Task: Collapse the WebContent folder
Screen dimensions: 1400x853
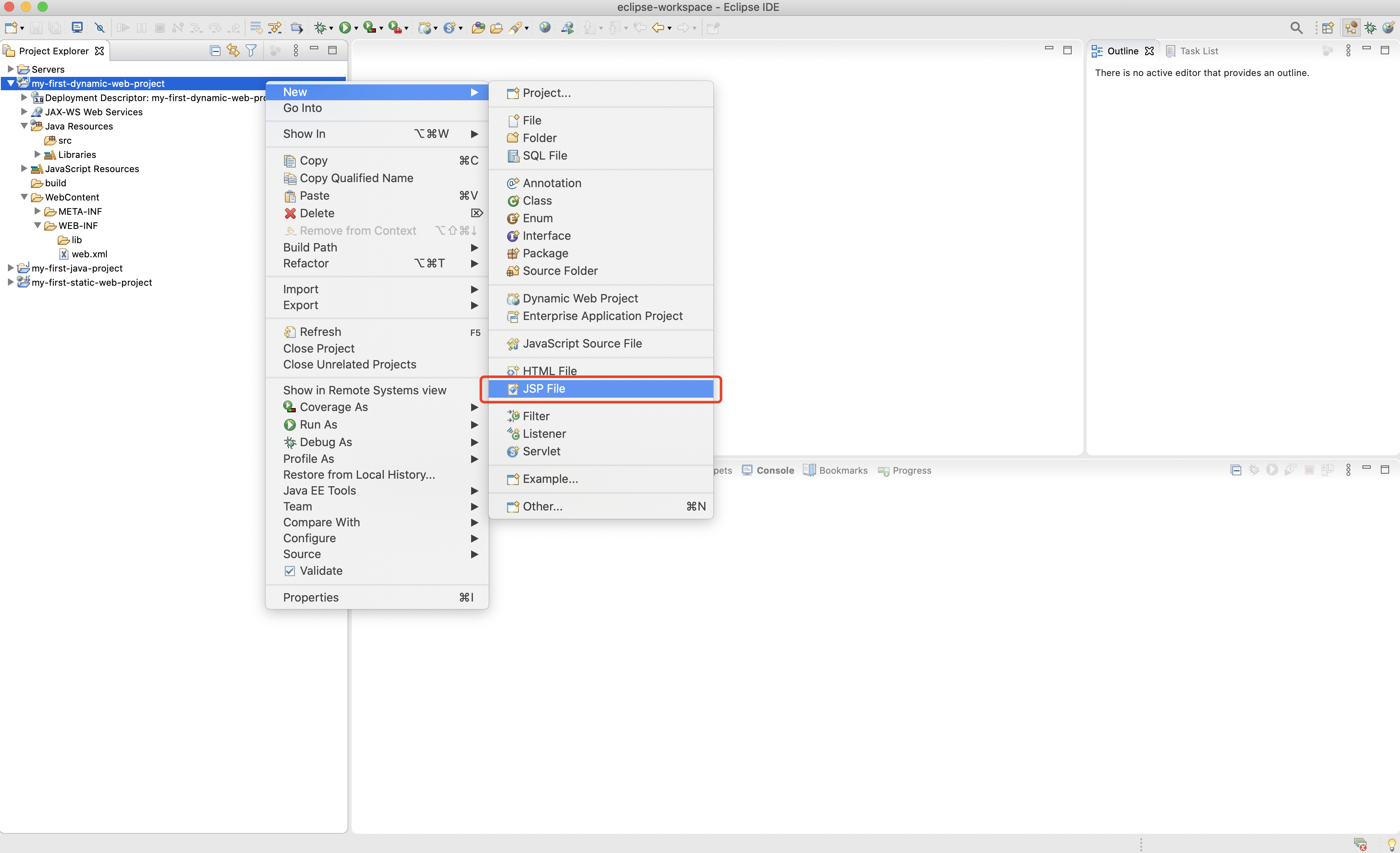Action: pos(24,197)
